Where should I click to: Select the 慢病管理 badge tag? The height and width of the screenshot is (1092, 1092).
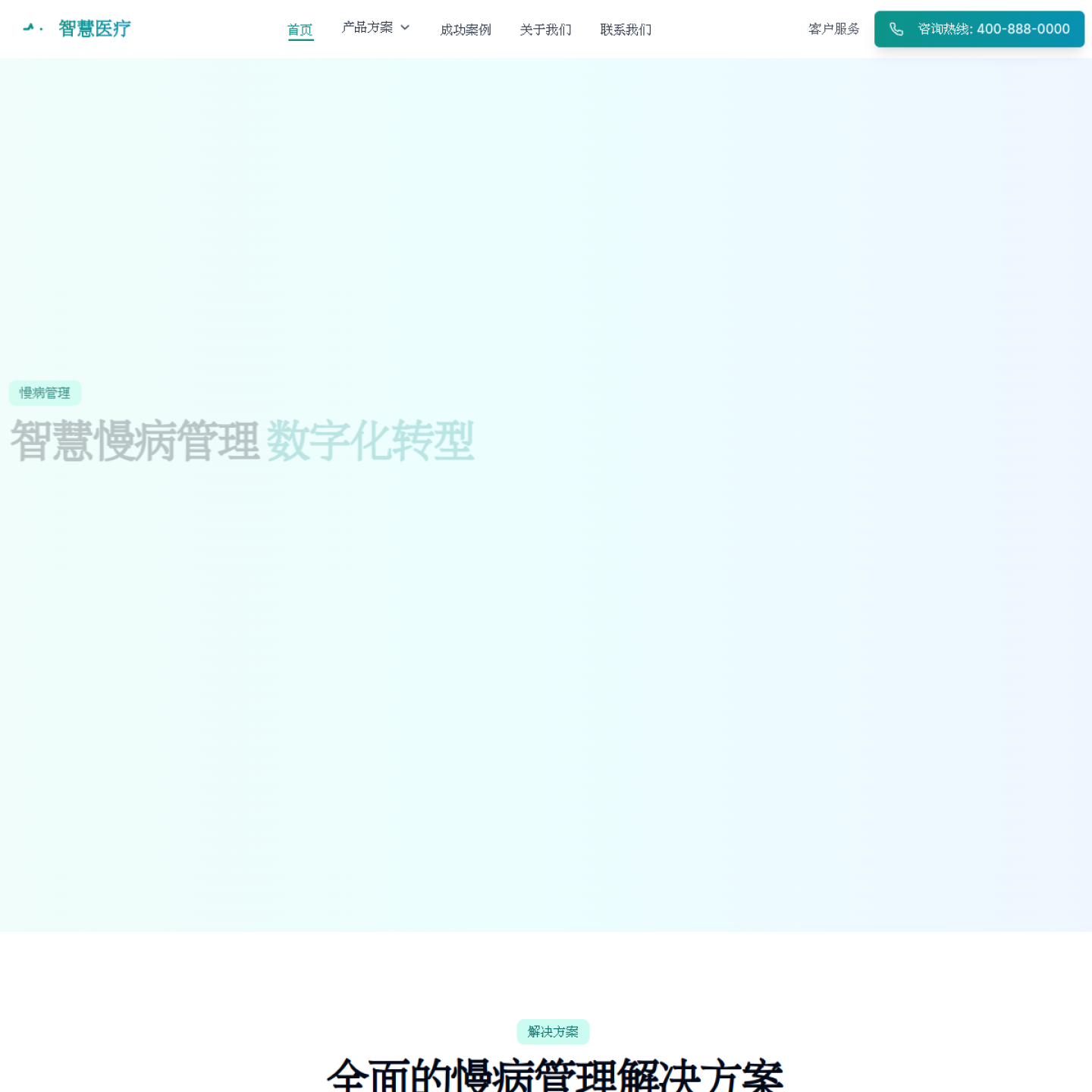point(45,393)
